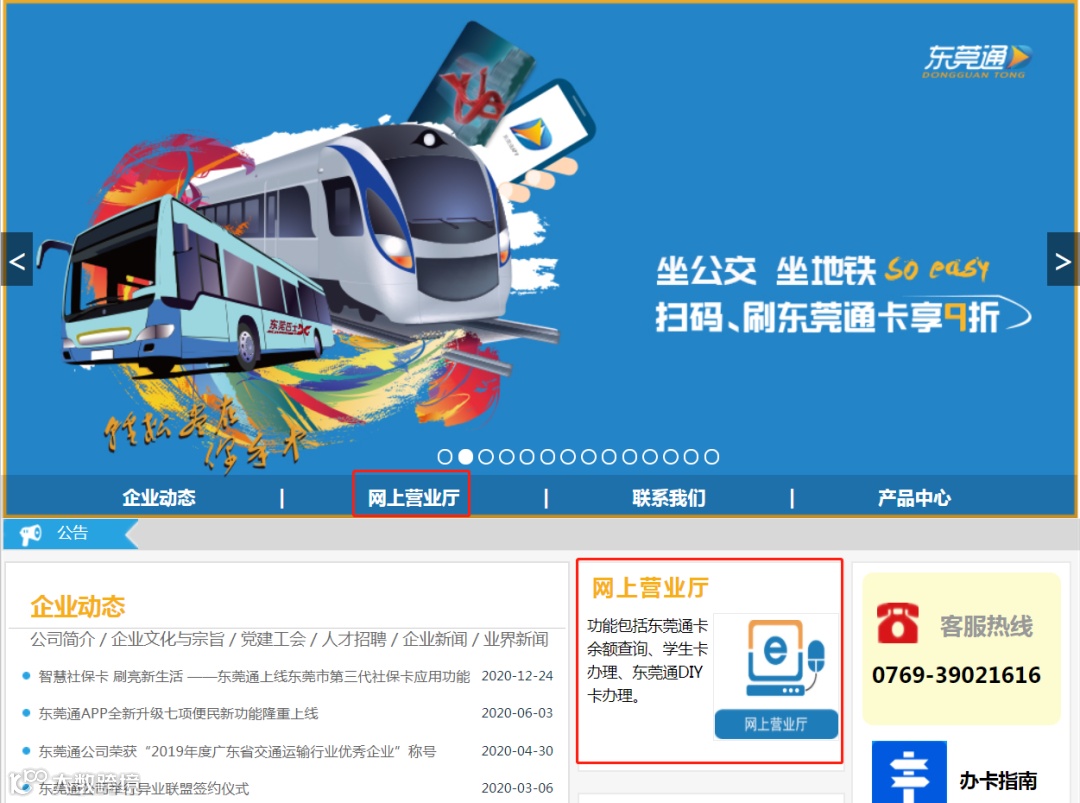Open the 产品中心 navigation tab

914,497
